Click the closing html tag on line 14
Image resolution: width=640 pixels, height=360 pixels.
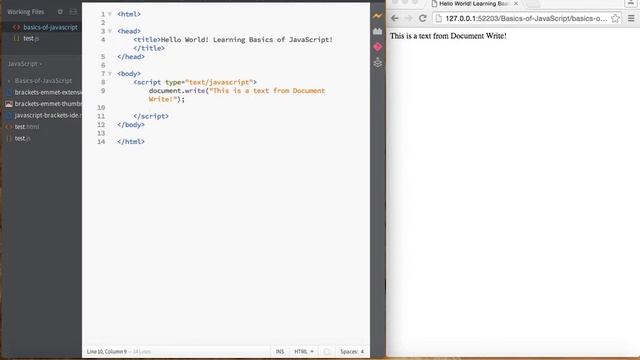131,142
